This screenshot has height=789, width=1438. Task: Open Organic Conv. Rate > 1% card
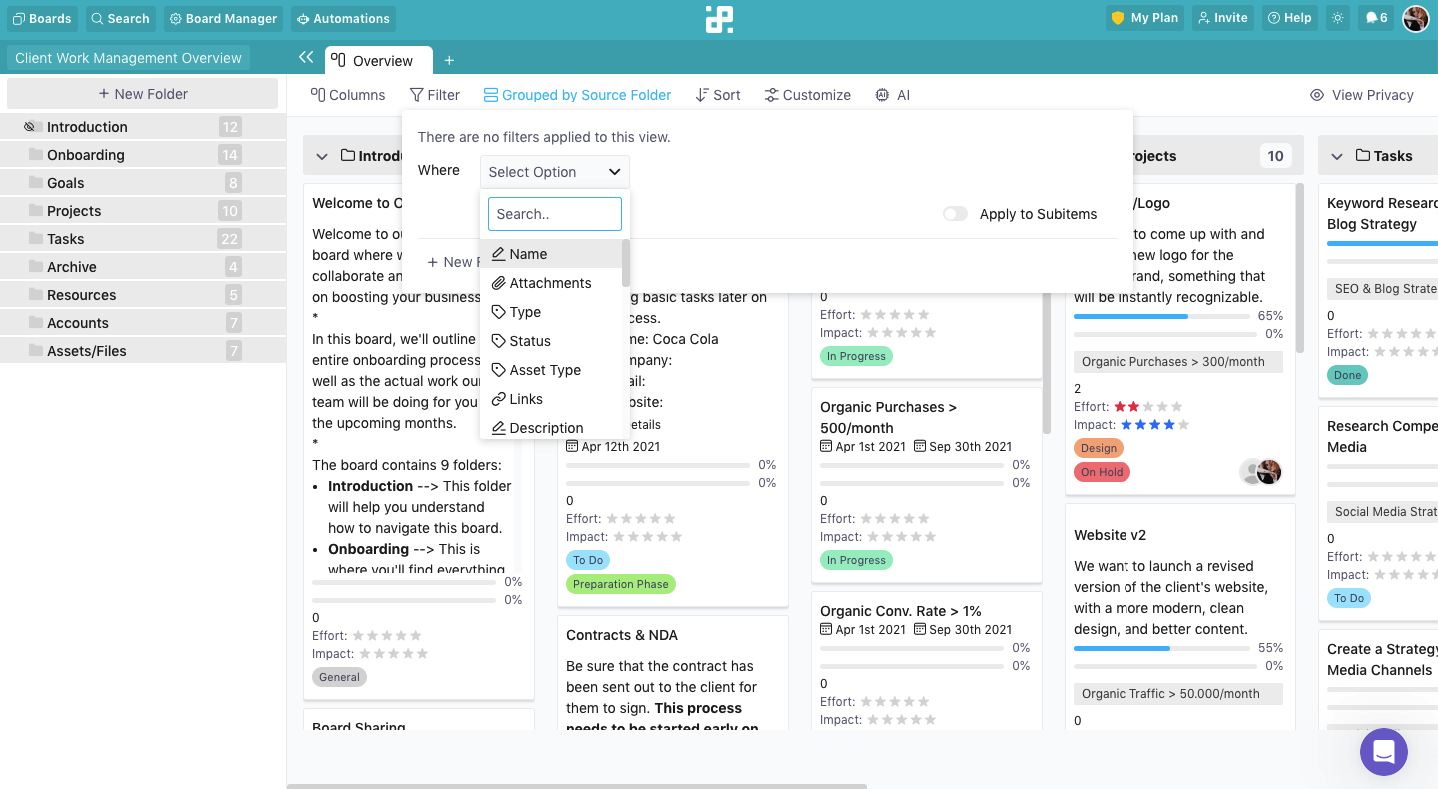click(901, 611)
